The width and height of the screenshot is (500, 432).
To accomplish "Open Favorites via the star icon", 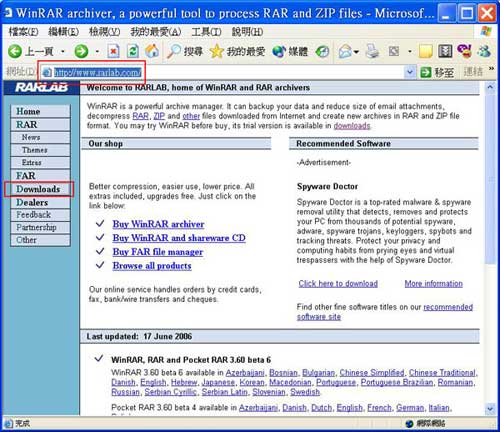I will pos(216,51).
